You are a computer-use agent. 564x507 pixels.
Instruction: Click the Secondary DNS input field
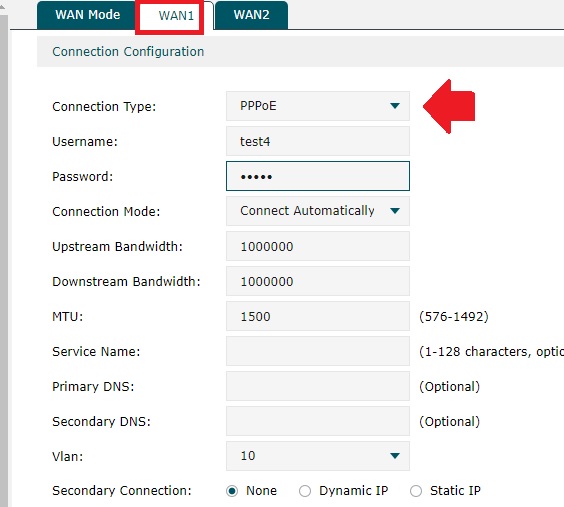pyautogui.click(x=318, y=421)
